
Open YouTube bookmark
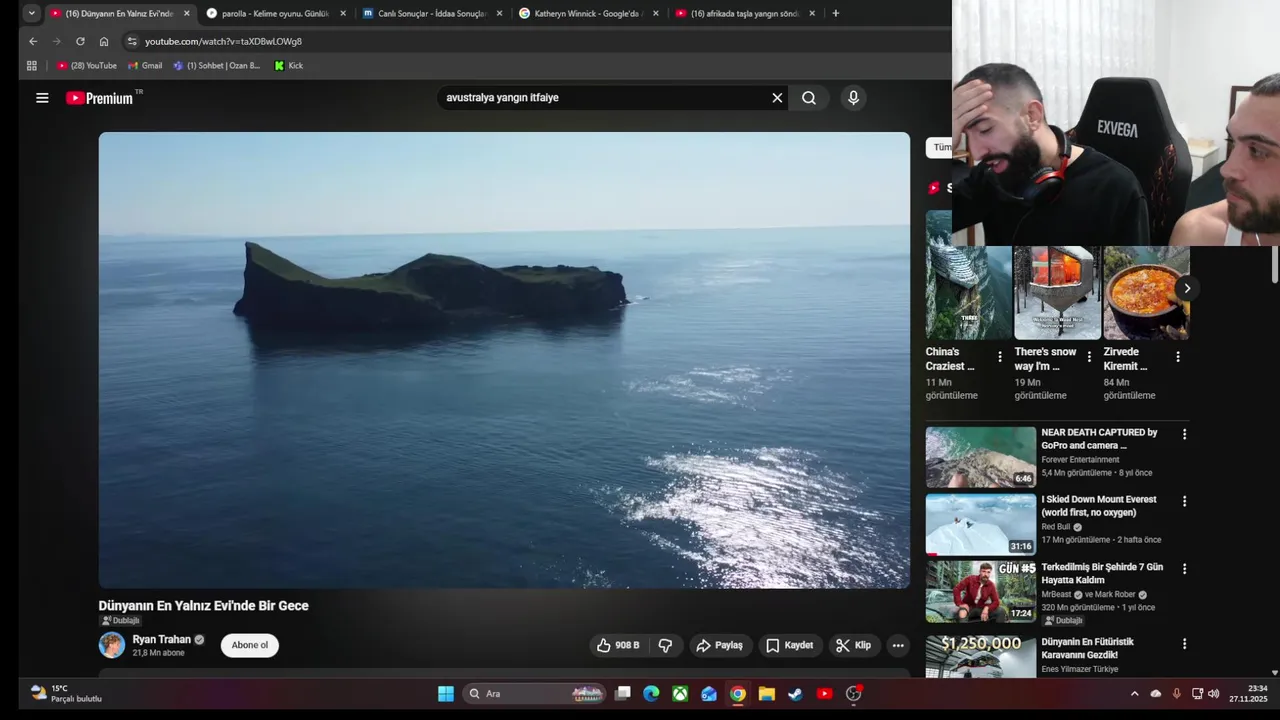[x=87, y=66]
